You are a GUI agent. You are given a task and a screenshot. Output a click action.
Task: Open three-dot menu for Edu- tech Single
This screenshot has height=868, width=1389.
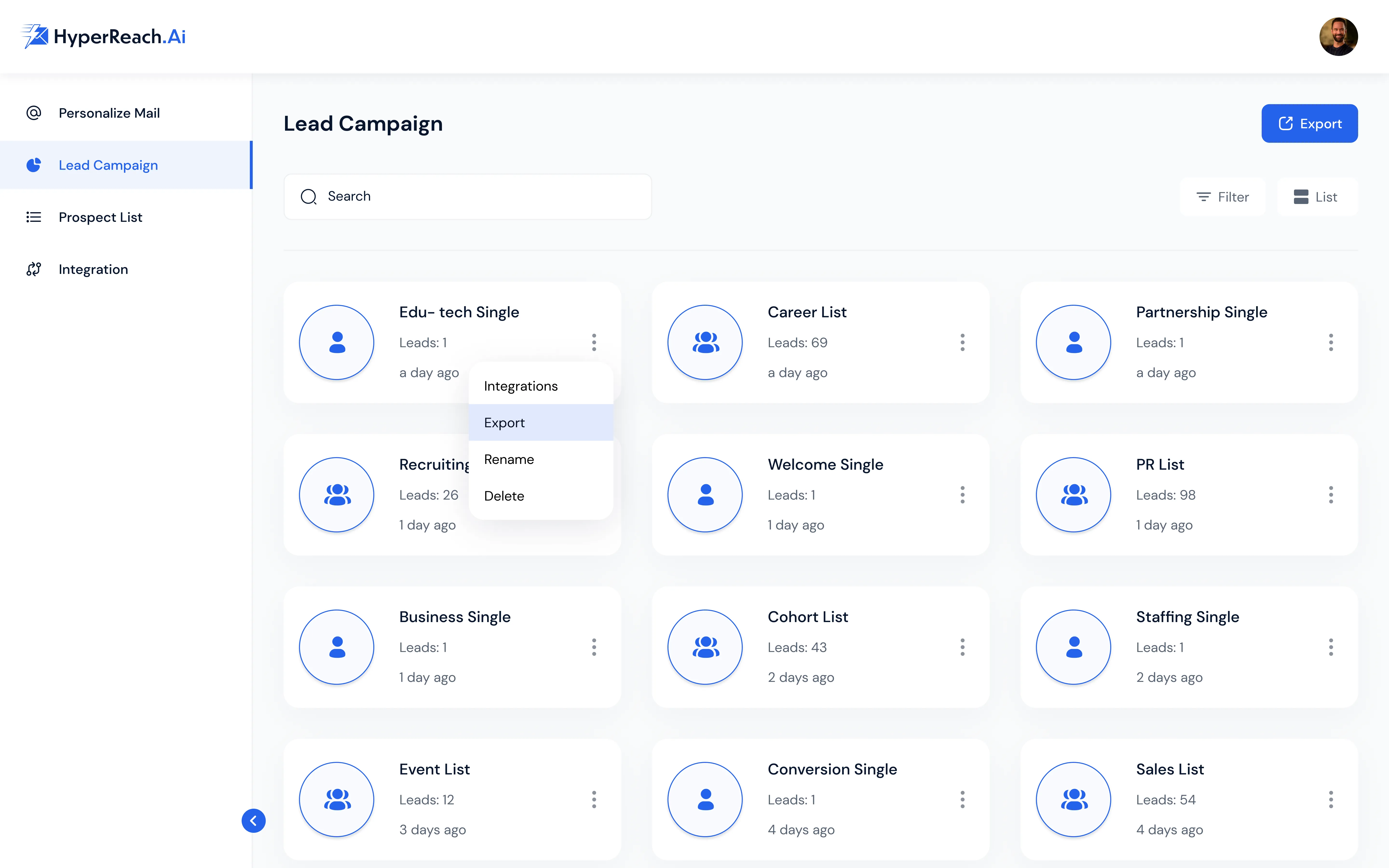(594, 342)
